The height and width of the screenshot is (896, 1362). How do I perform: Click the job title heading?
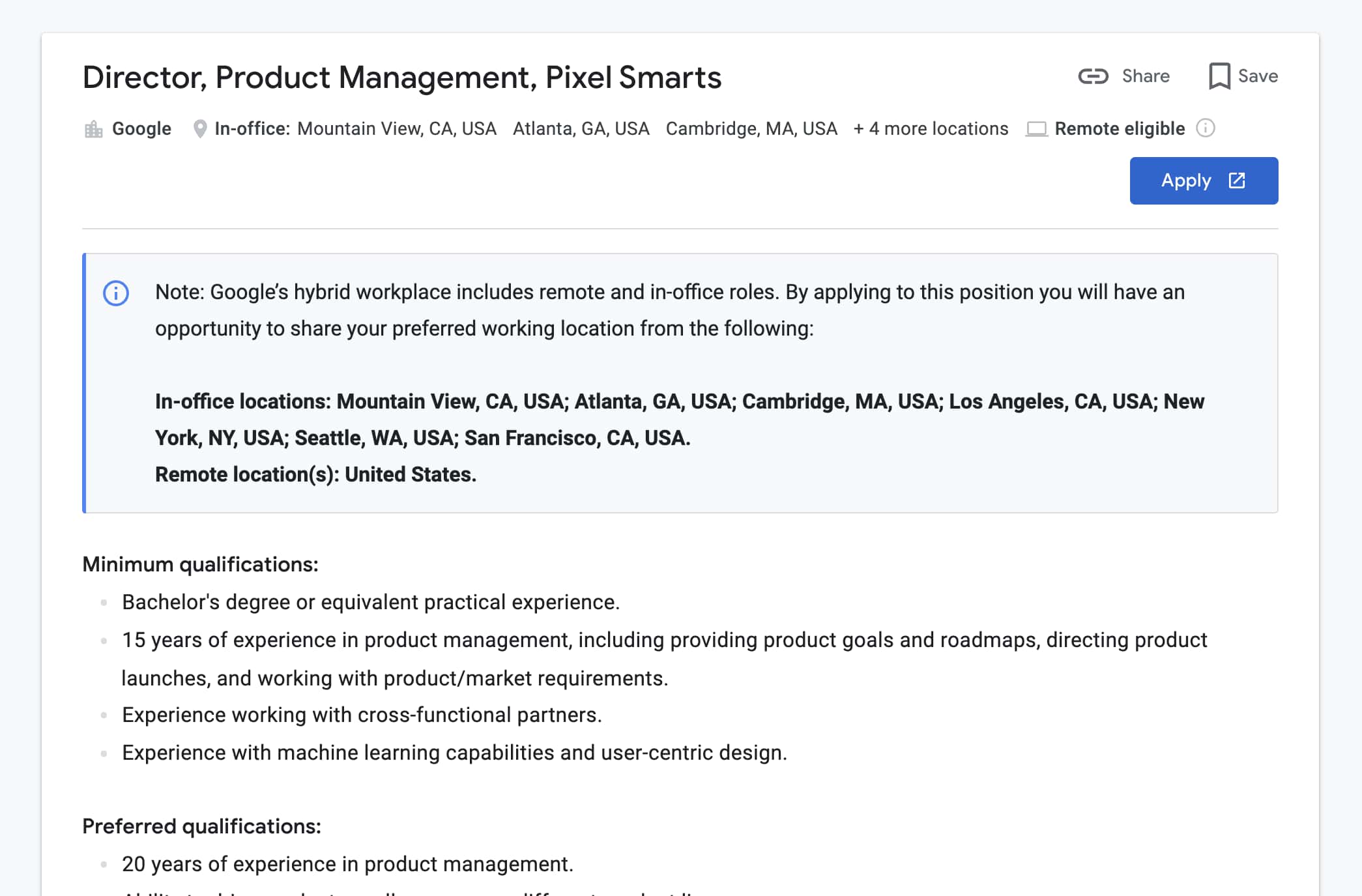401,78
